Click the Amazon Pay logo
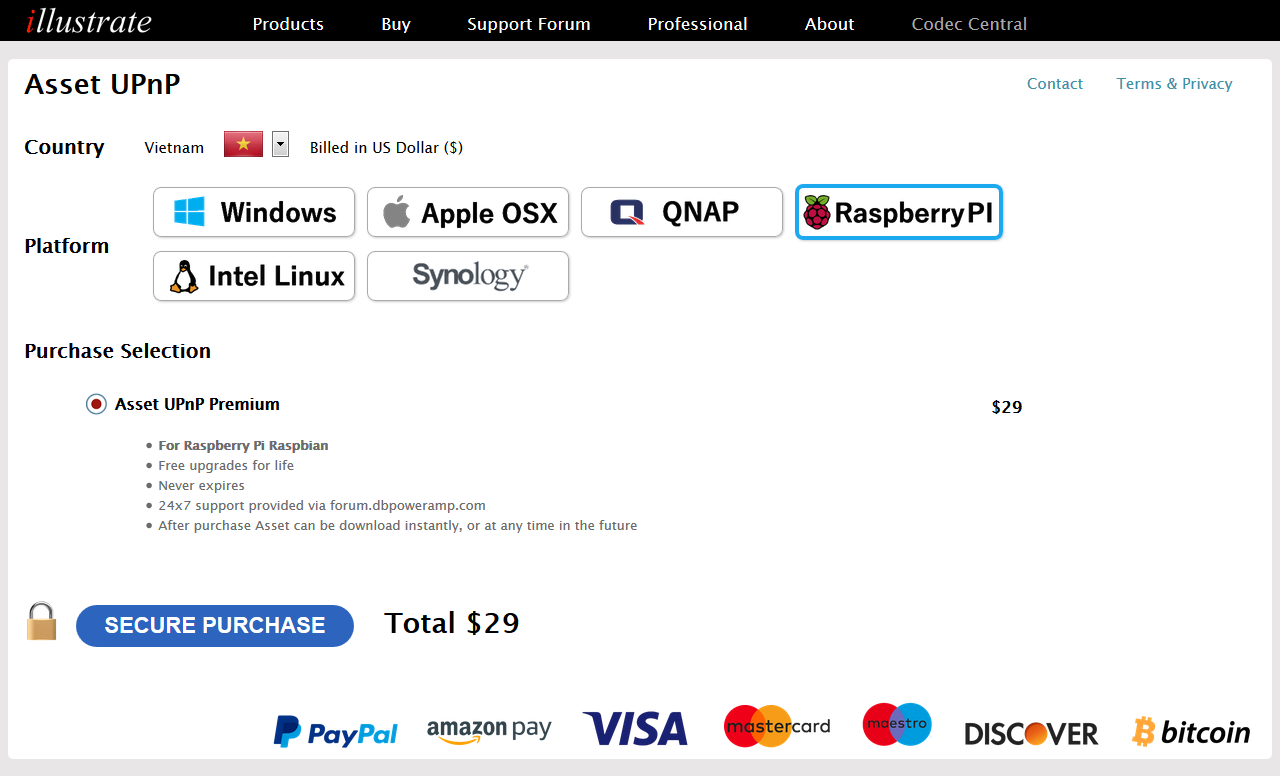The image size is (1280, 776). [489, 731]
